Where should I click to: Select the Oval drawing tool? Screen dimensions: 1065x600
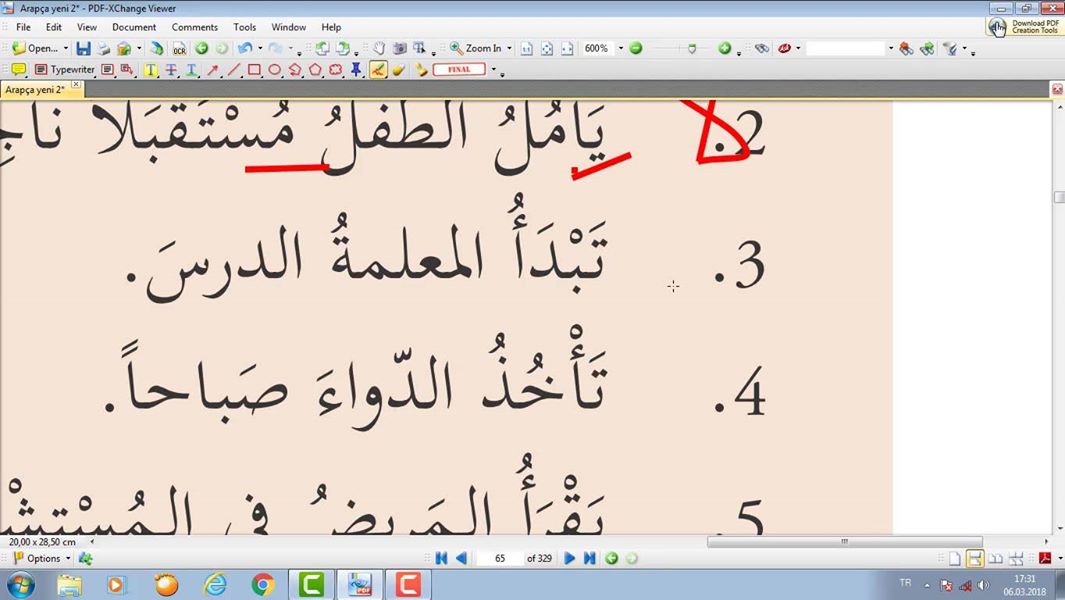(274, 69)
